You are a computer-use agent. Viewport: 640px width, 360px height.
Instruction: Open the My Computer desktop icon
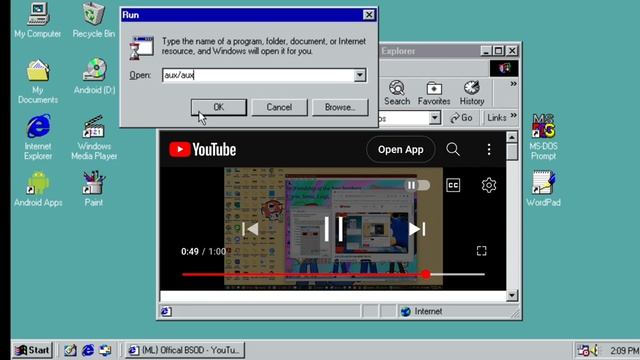point(38,20)
